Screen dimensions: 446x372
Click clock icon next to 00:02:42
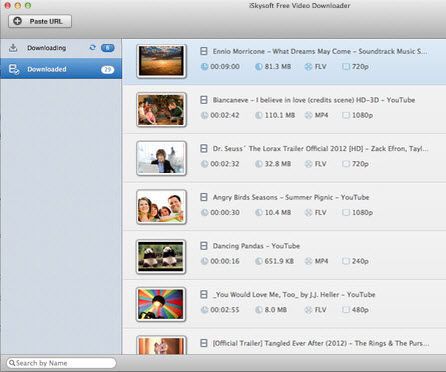[204, 115]
